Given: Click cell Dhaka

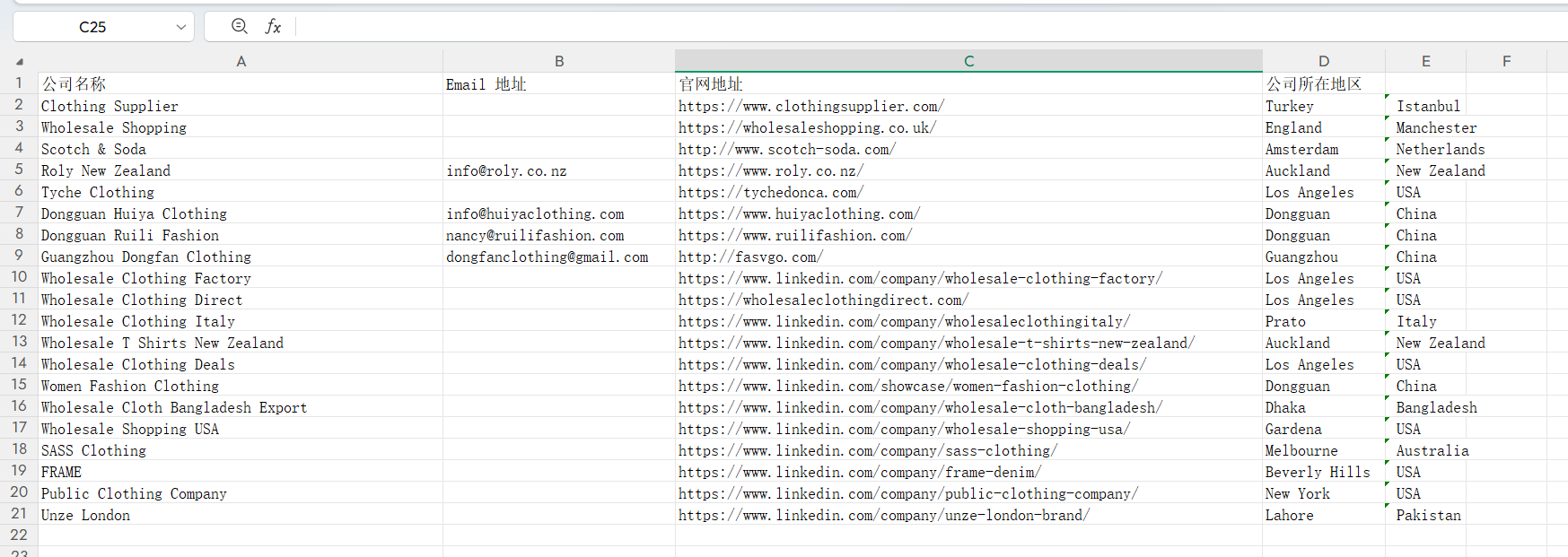Looking at the screenshot, I should pyautogui.click(x=1324, y=407).
